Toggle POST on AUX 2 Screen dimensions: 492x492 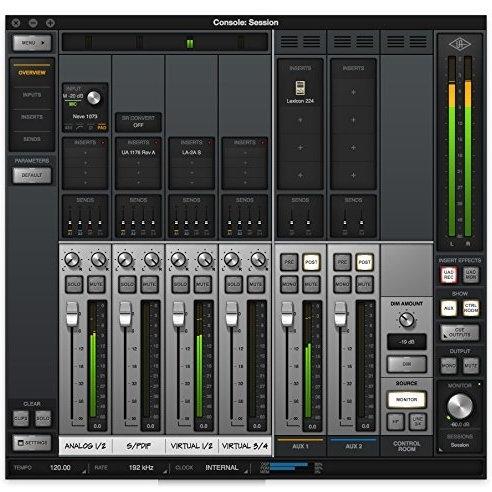coord(364,262)
